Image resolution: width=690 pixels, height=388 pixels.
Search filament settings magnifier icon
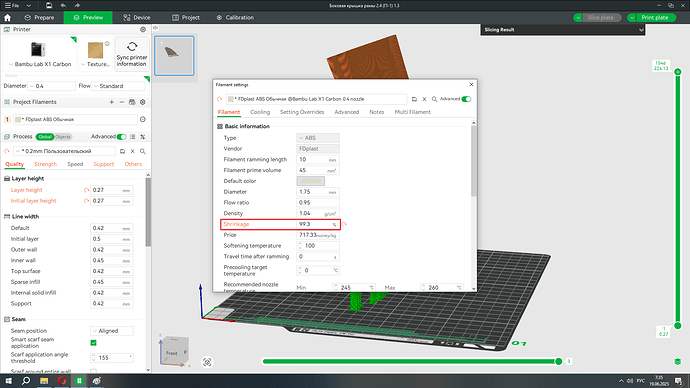point(434,99)
